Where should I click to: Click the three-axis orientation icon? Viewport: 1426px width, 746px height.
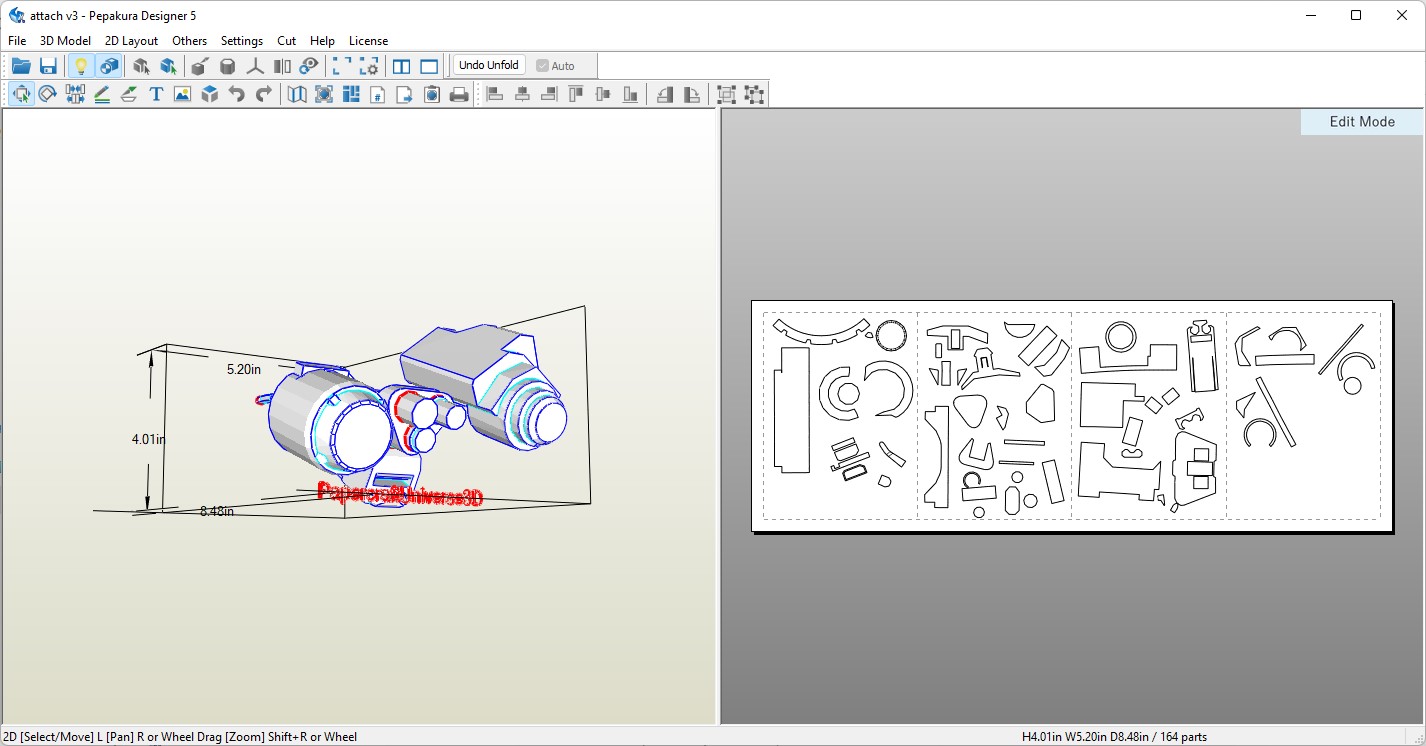255,66
